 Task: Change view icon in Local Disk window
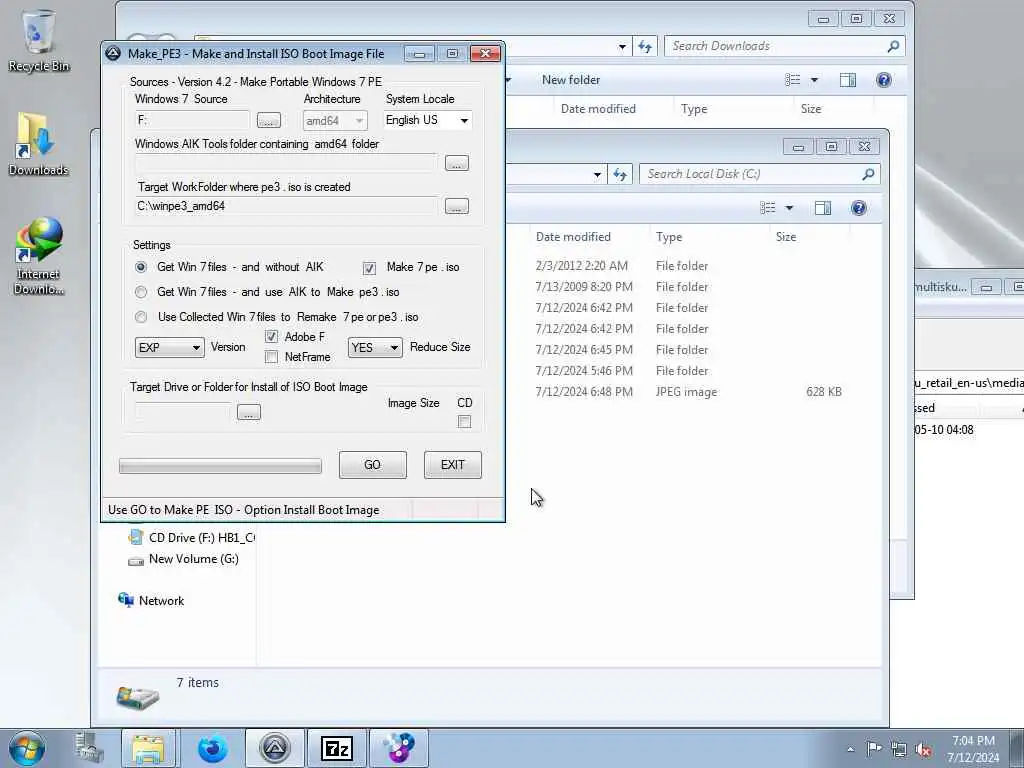click(768, 208)
